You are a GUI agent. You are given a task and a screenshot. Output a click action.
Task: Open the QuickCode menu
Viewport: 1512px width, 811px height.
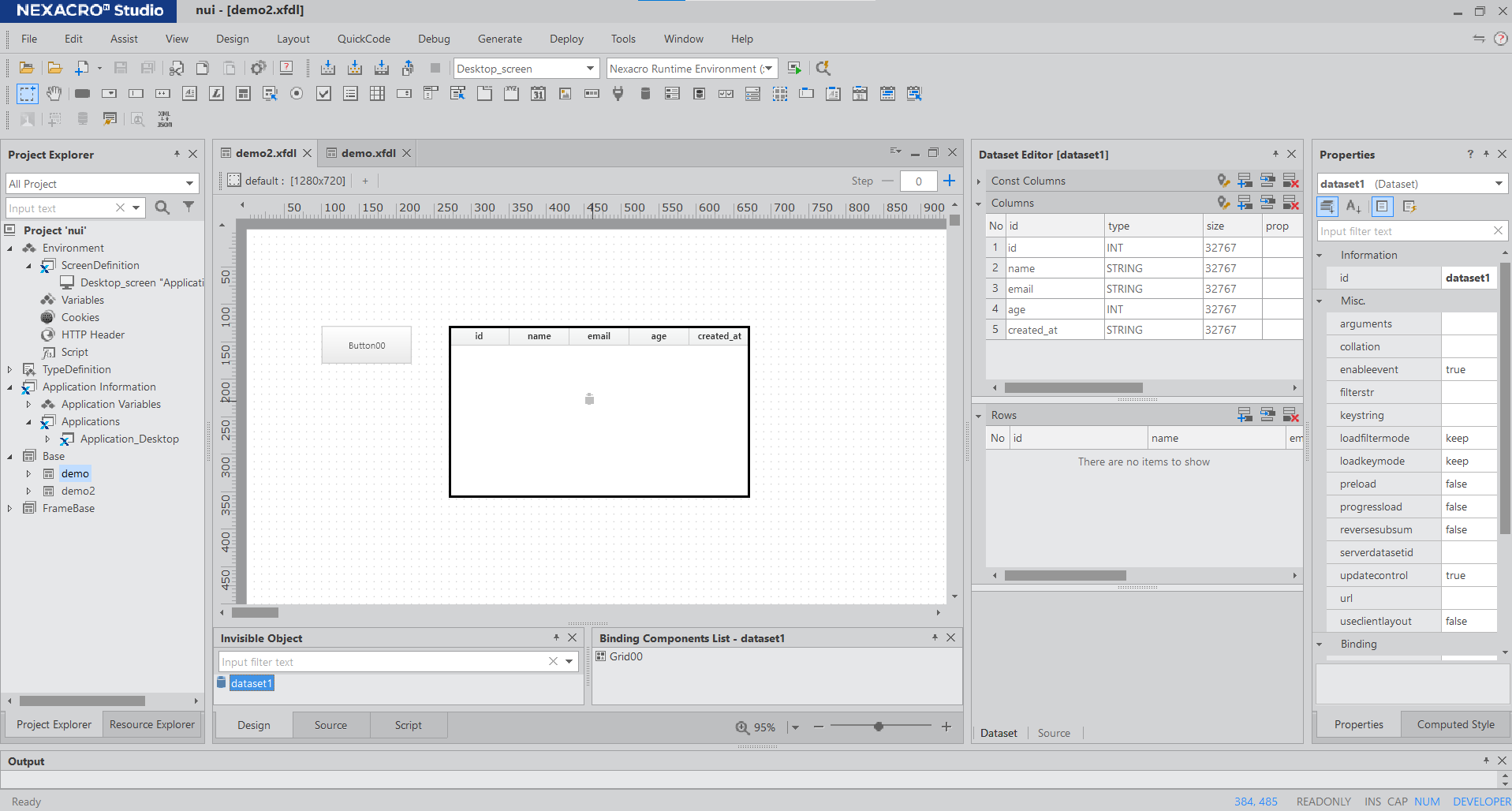pos(364,39)
